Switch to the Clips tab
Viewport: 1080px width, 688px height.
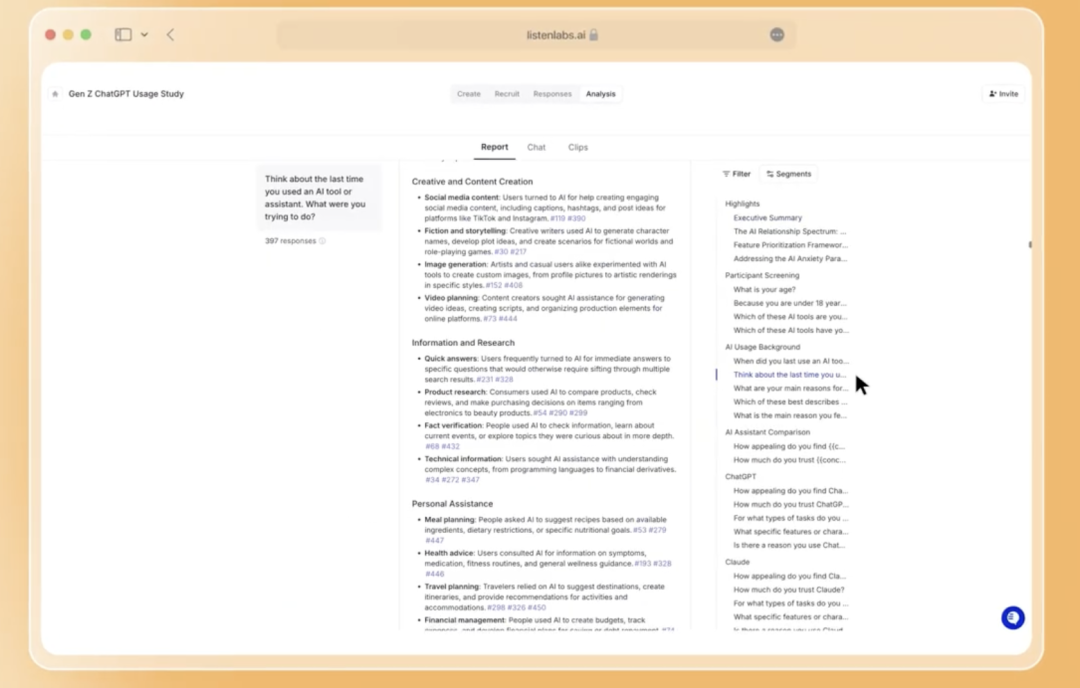coord(578,147)
